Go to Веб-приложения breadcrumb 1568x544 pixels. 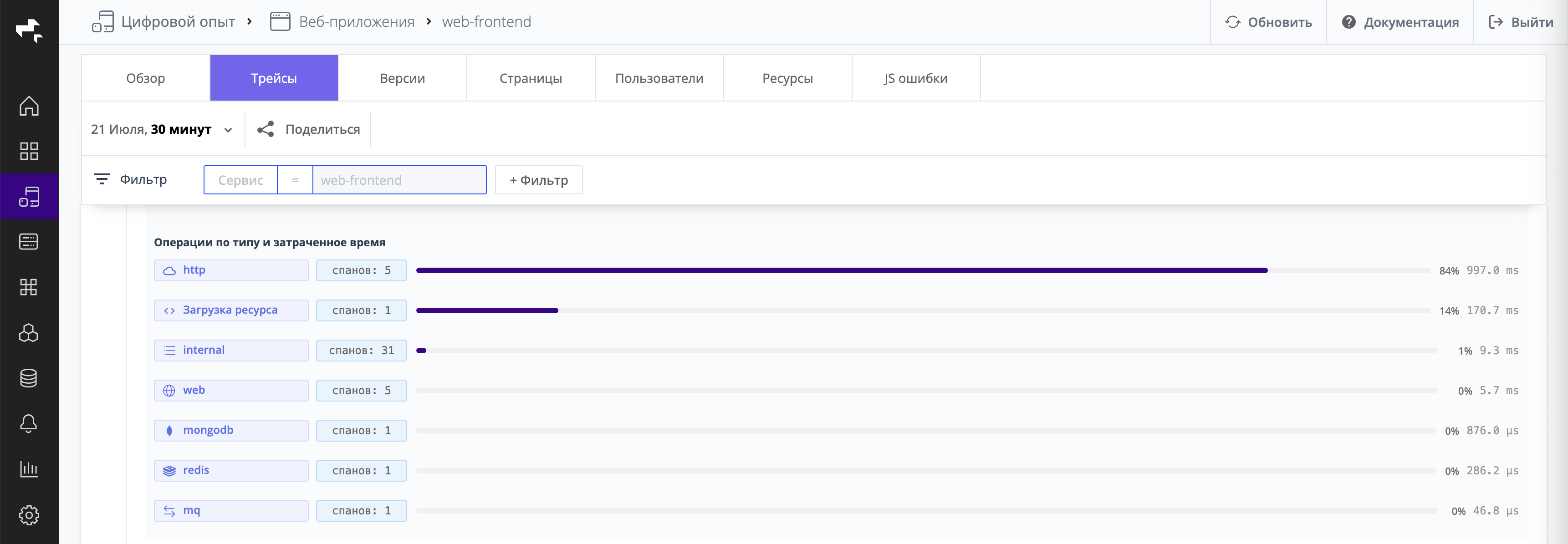click(x=357, y=22)
